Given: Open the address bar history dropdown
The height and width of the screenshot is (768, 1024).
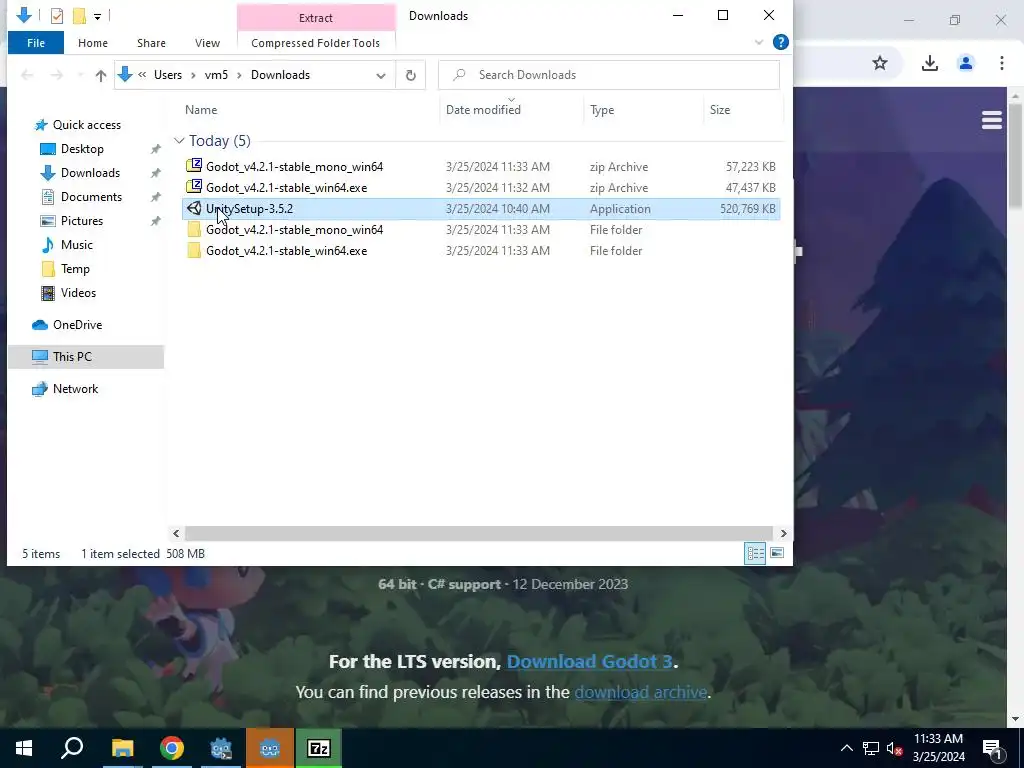Looking at the screenshot, I should pyautogui.click(x=381, y=75).
